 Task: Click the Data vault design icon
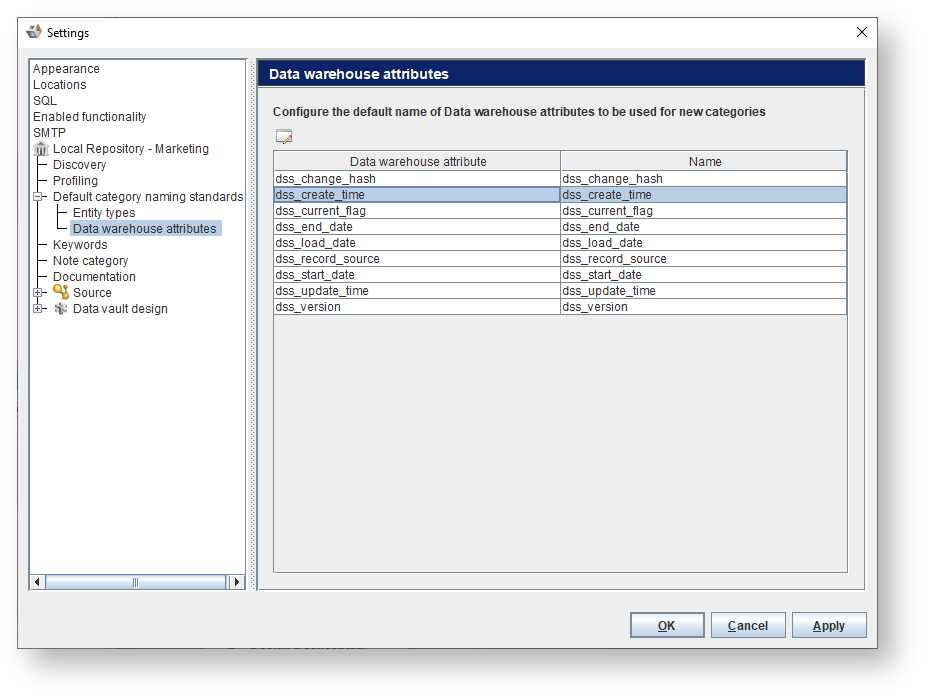point(61,308)
